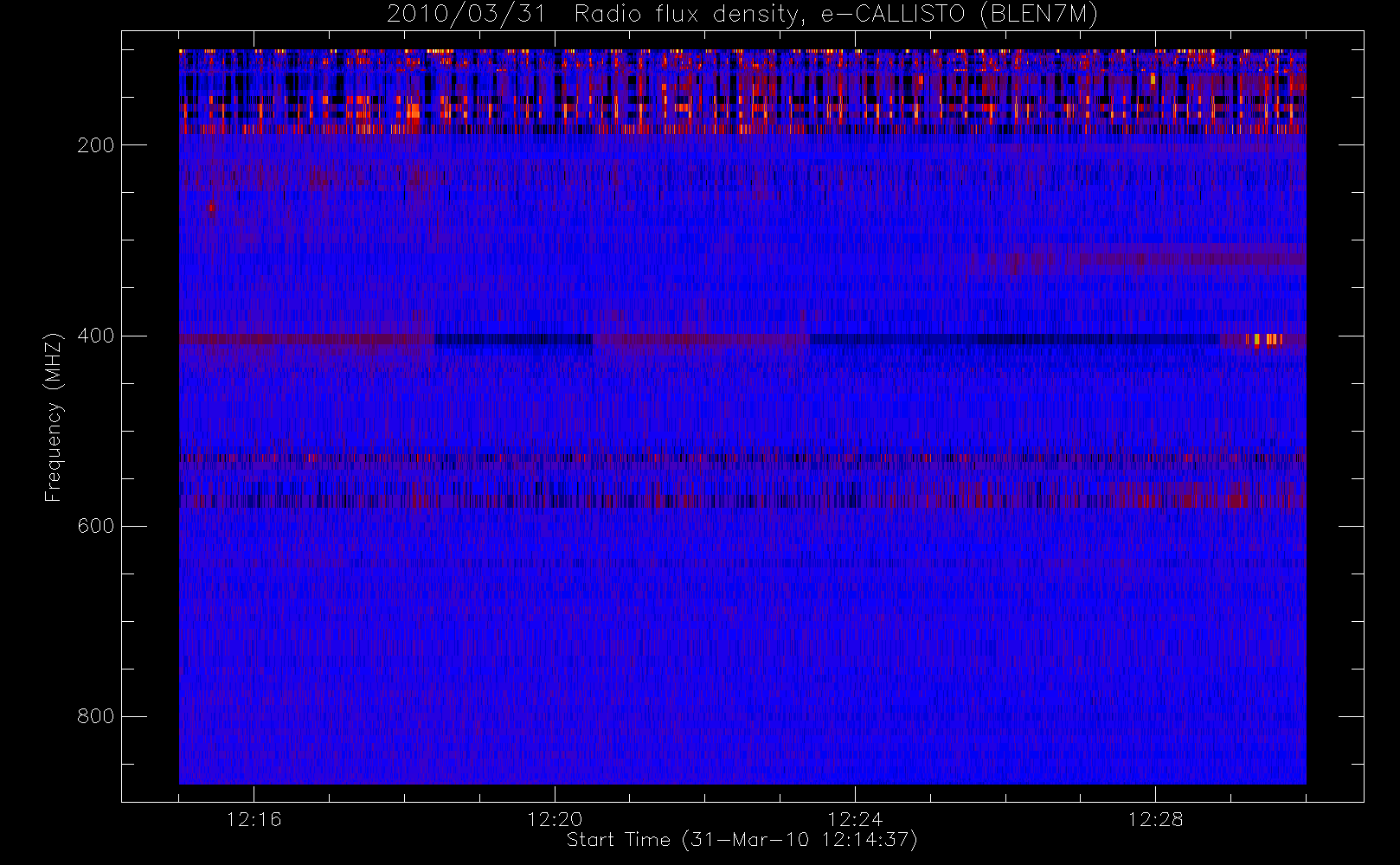Click the 'Frequency (MHz)' axis label
1400x865 pixels.
[x=54, y=417]
